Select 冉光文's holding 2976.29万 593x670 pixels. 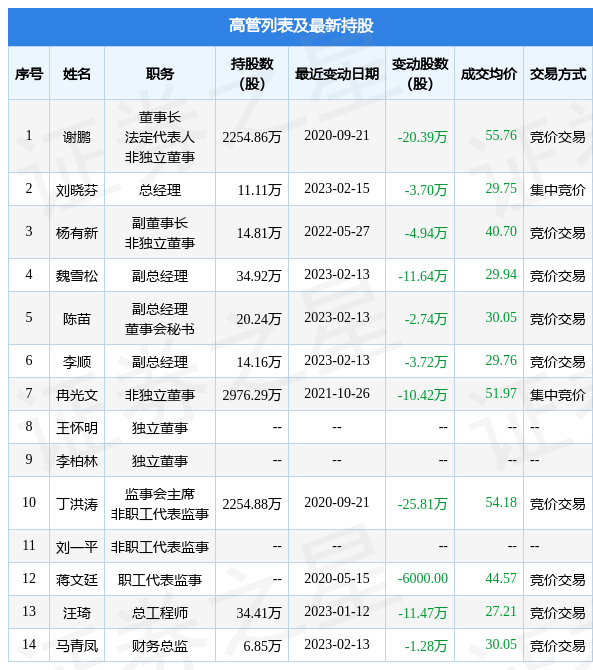point(252,395)
